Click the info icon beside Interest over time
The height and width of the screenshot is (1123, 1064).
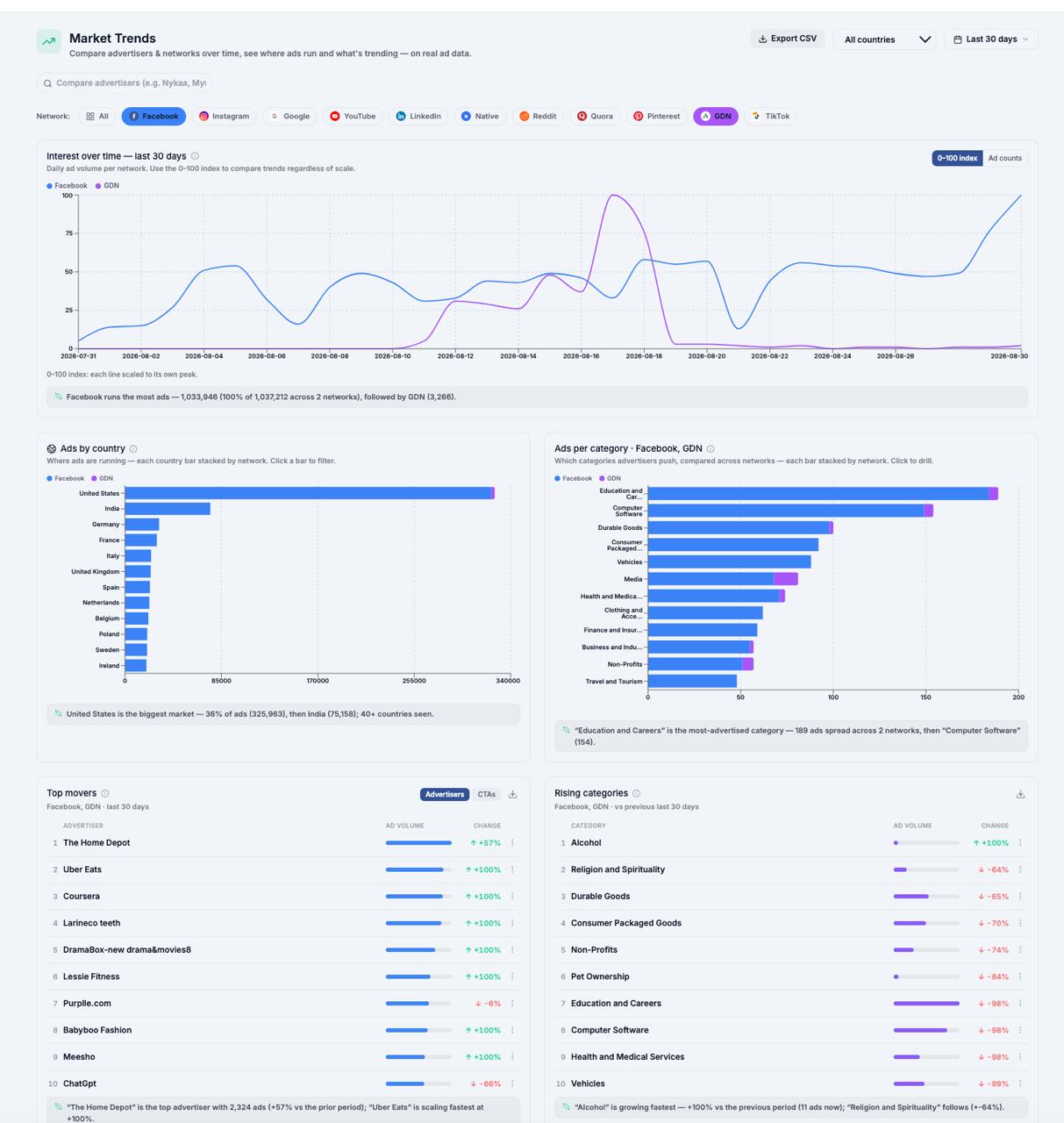pyautogui.click(x=195, y=156)
